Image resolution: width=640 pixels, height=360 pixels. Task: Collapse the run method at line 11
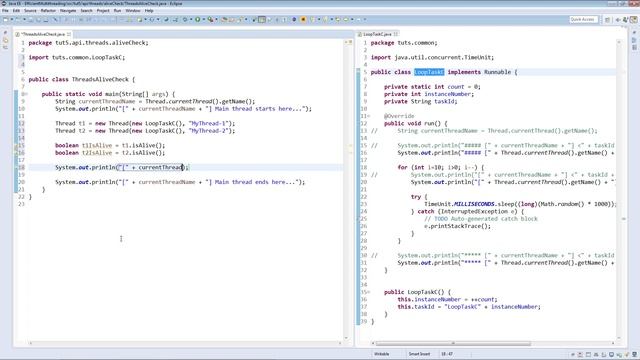point(369,116)
